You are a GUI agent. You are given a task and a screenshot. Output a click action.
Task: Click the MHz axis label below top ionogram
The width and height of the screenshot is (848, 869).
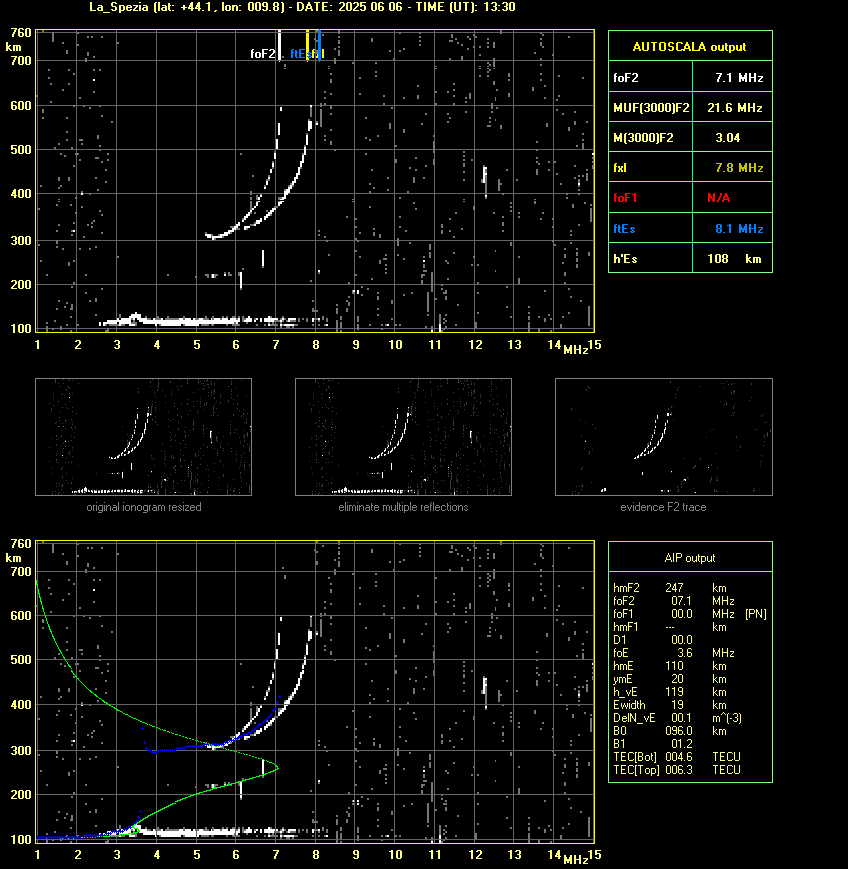click(x=575, y=350)
